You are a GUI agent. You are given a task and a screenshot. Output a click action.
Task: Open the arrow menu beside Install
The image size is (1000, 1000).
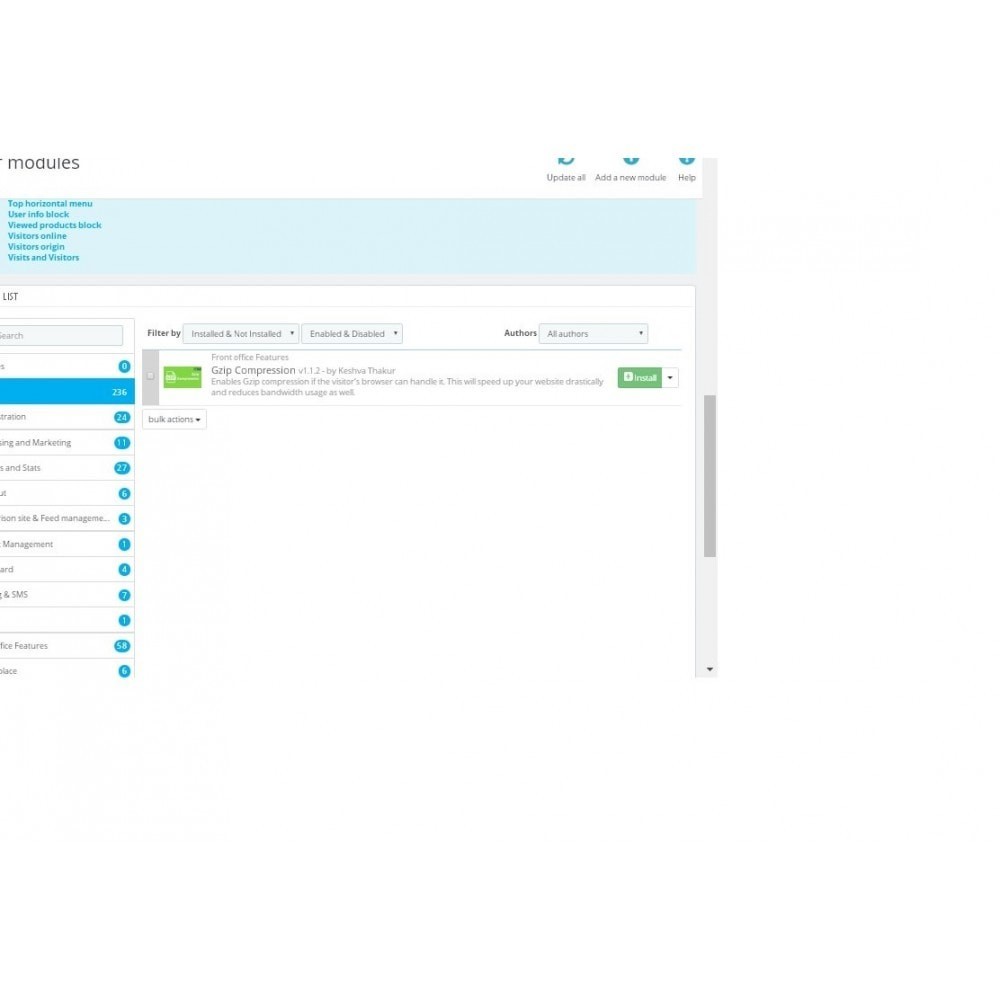click(x=670, y=378)
